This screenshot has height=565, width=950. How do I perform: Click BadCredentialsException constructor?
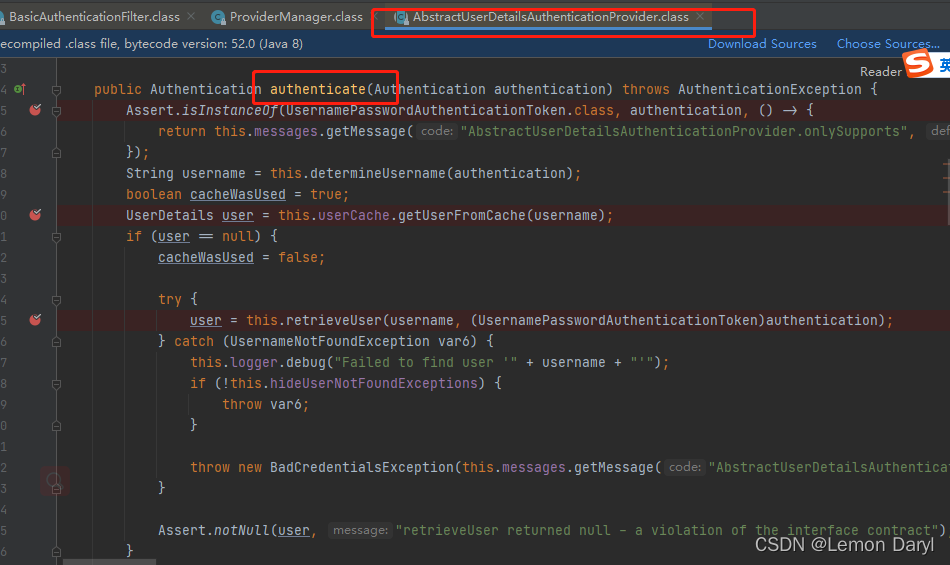click(362, 467)
